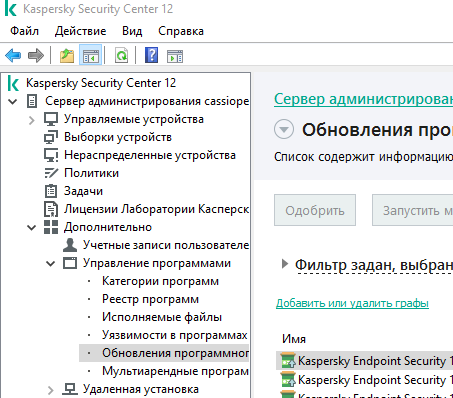Viewport: 453px width, 398px height.
Task: Select Мультиарендные программы in tree
Action: coord(175,371)
